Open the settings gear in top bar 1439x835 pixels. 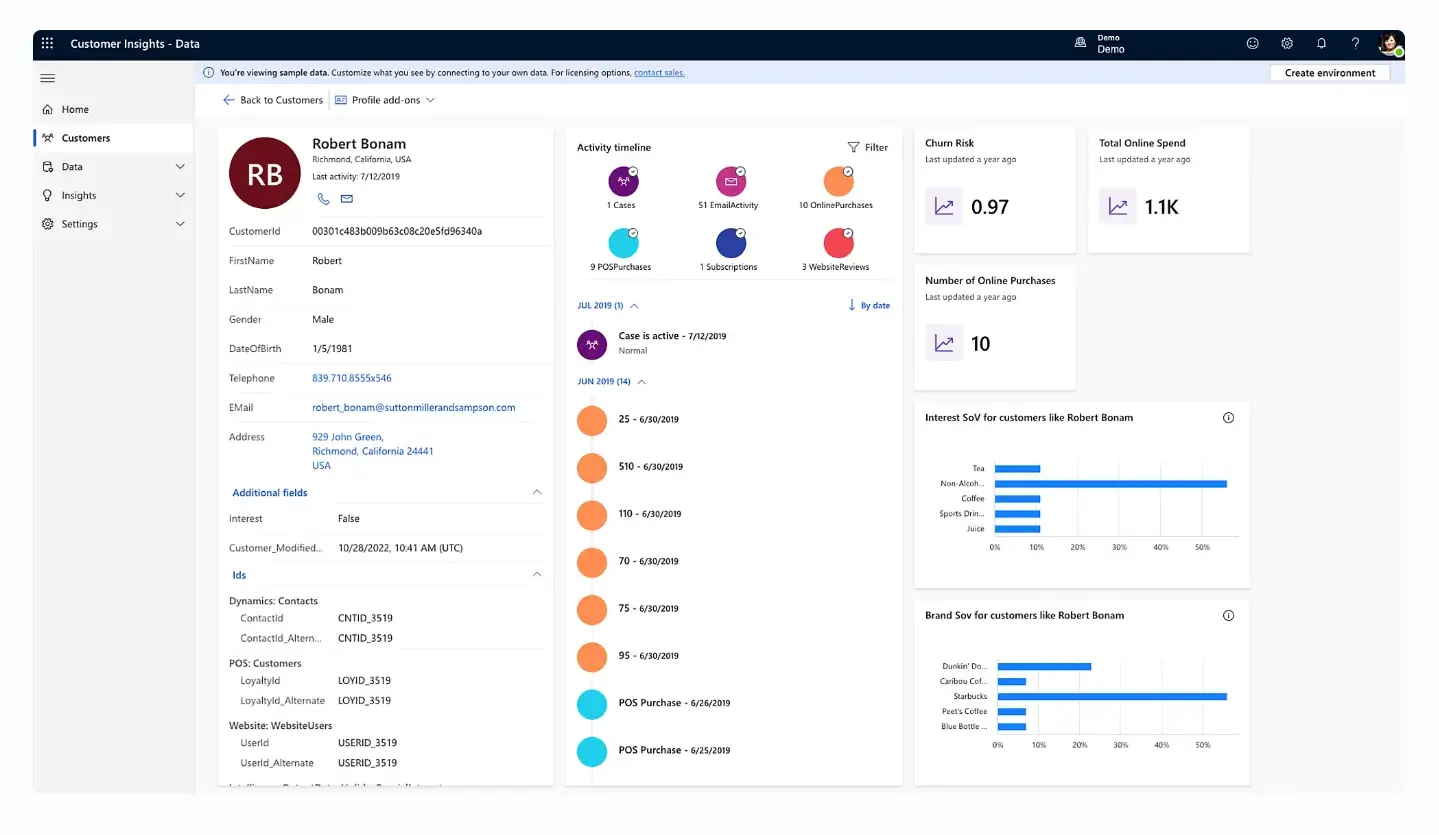coord(1287,44)
